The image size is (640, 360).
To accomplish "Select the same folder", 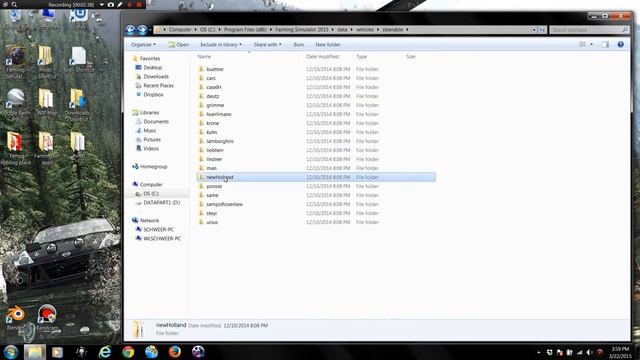I will point(212,195).
